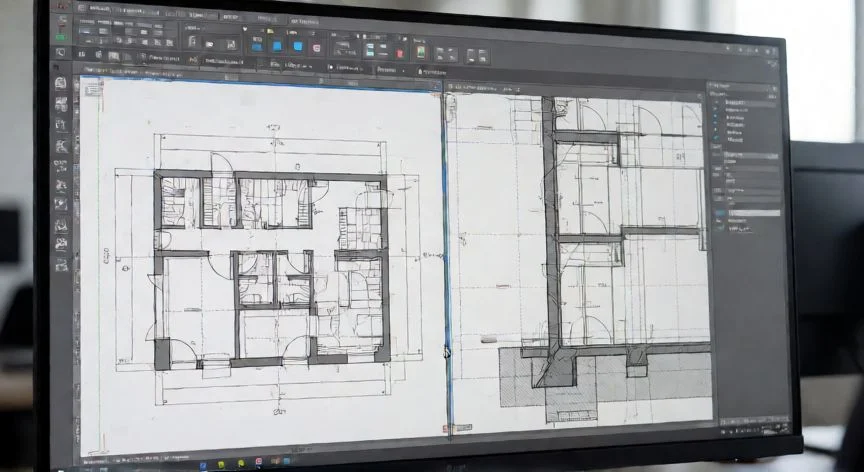Click the teal stacked-sheets icon in the ribbon

click(x=370, y=50)
